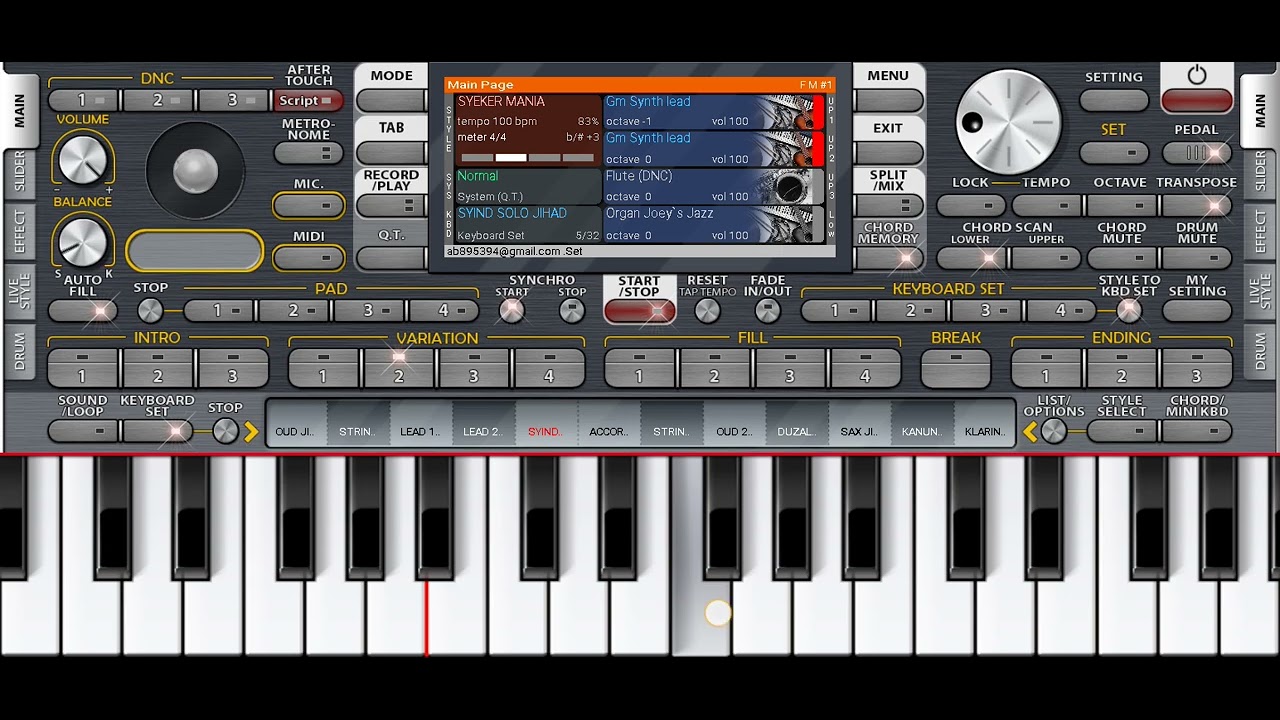The height and width of the screenshot is (720, 1280).
Task: Select DNC button 2
Action: pos(158,100)
